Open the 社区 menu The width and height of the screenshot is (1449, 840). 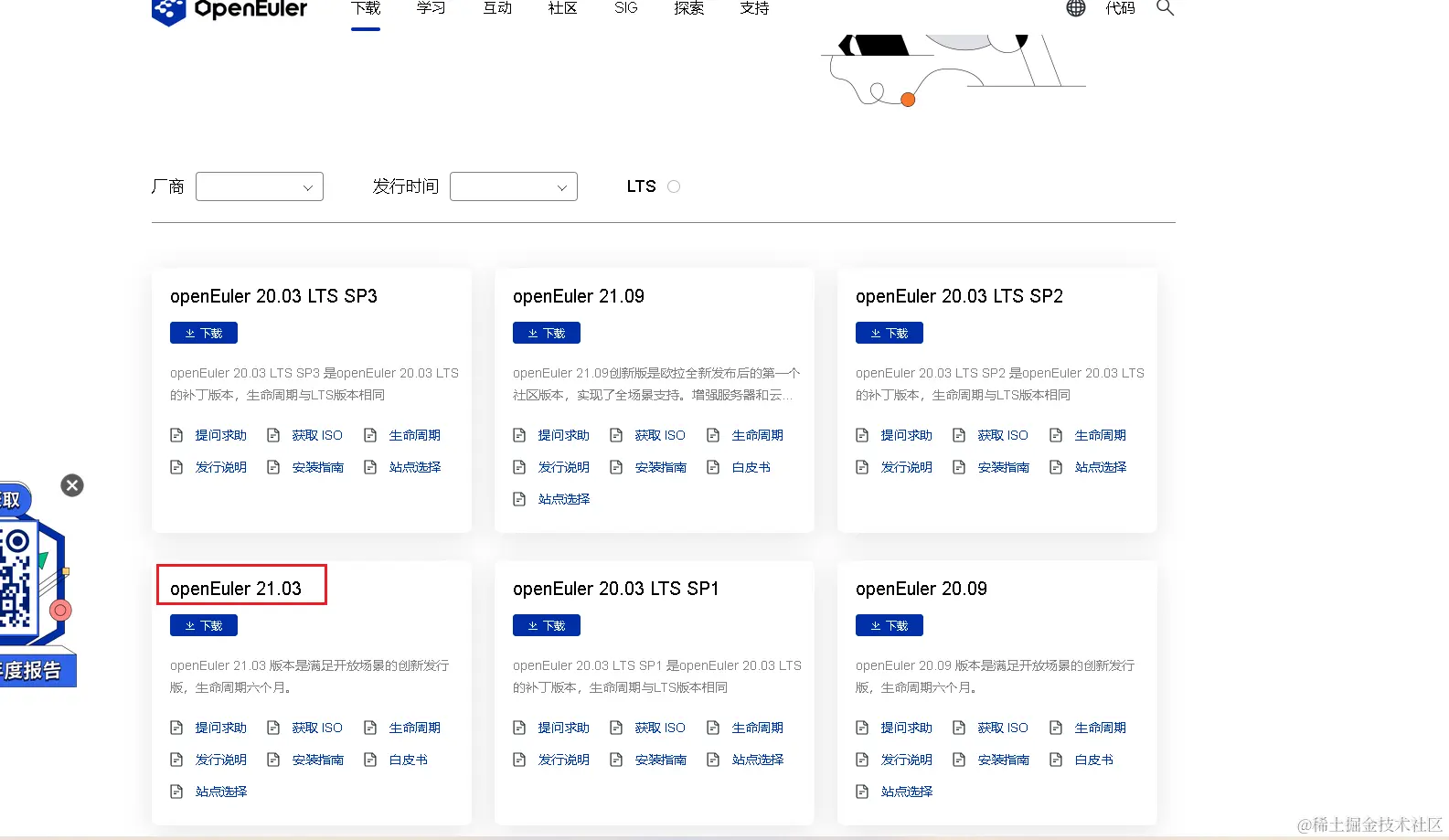click(562, 8)
